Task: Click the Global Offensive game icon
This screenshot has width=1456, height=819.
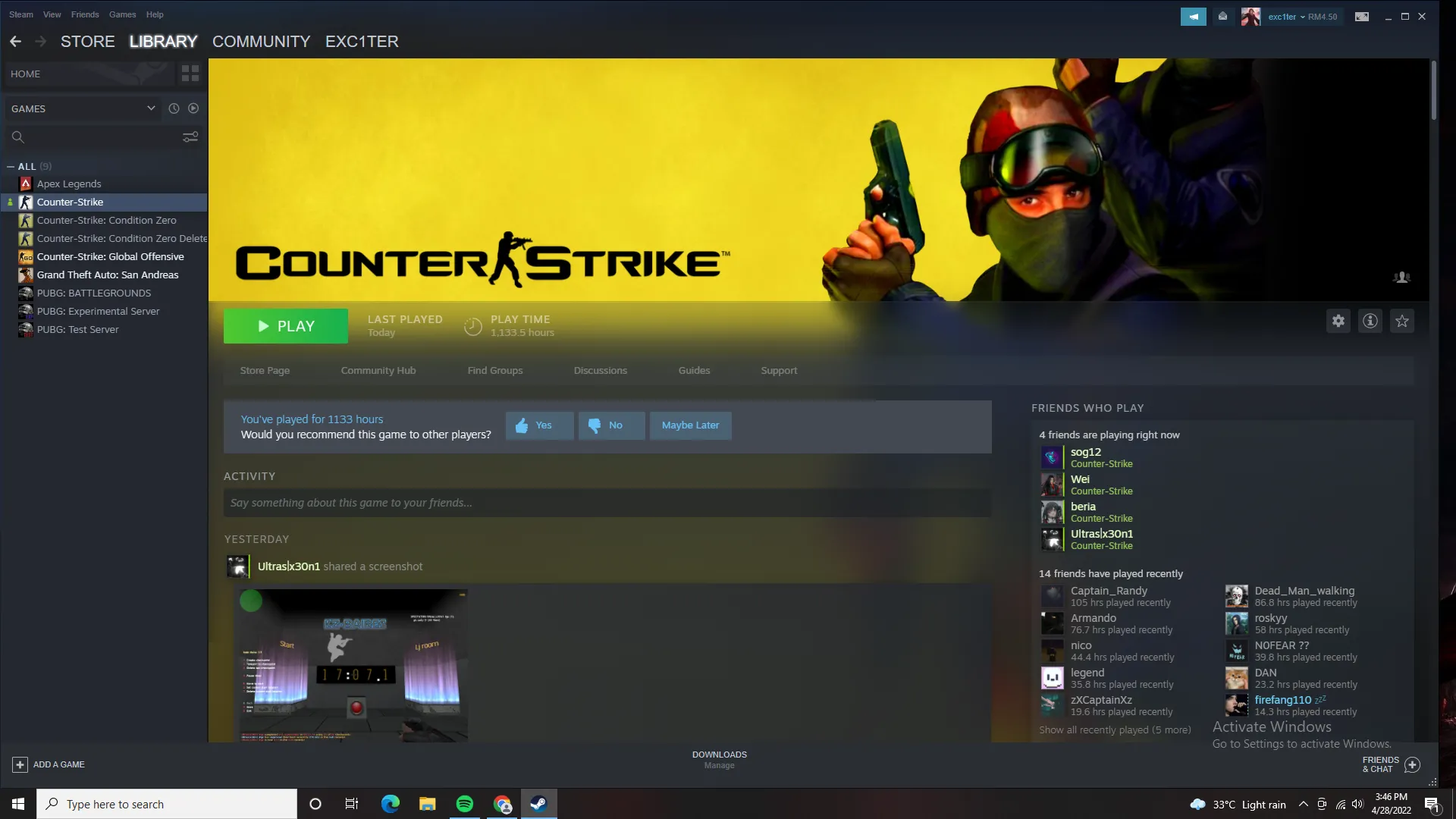Action: coord(26,257)
